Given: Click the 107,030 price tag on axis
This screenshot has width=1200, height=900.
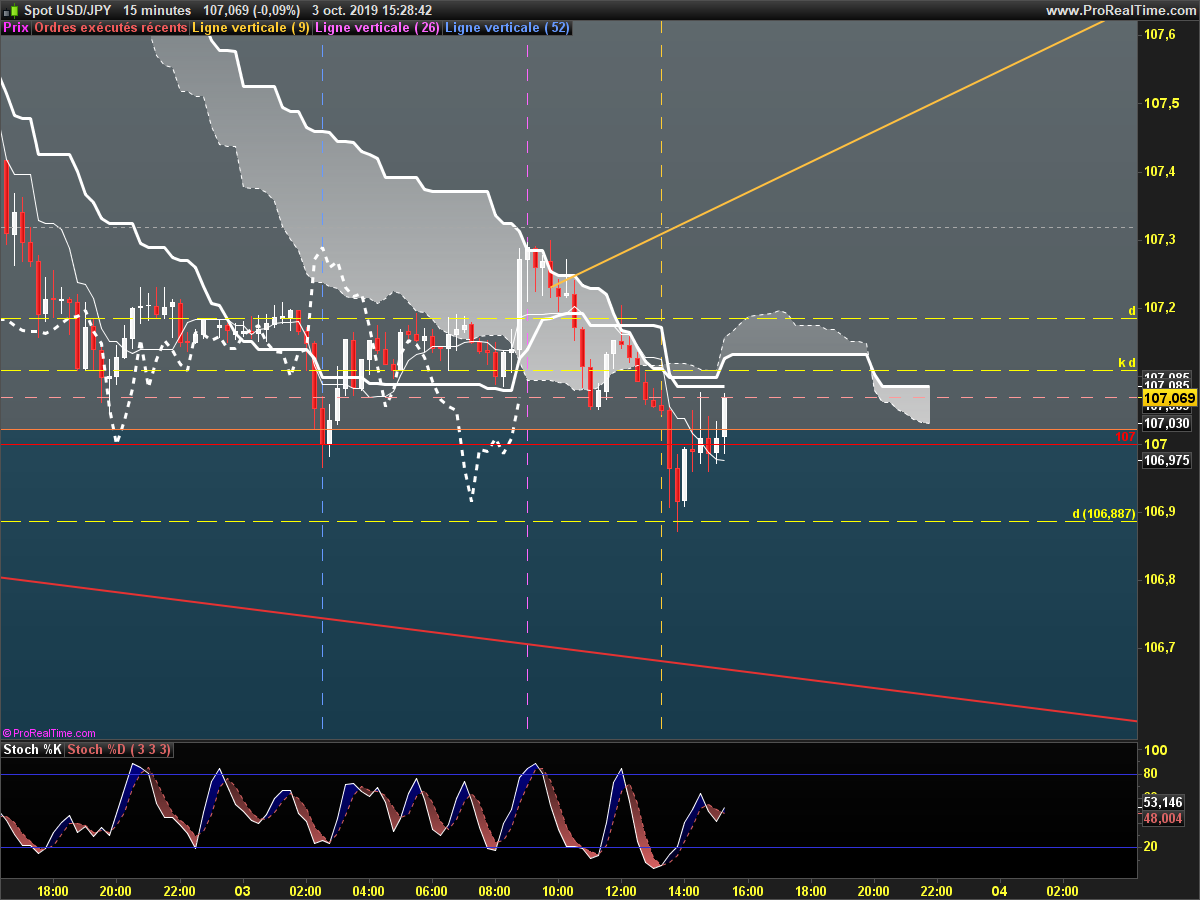Looking at the screenshot, I should tap(1166, 423).
